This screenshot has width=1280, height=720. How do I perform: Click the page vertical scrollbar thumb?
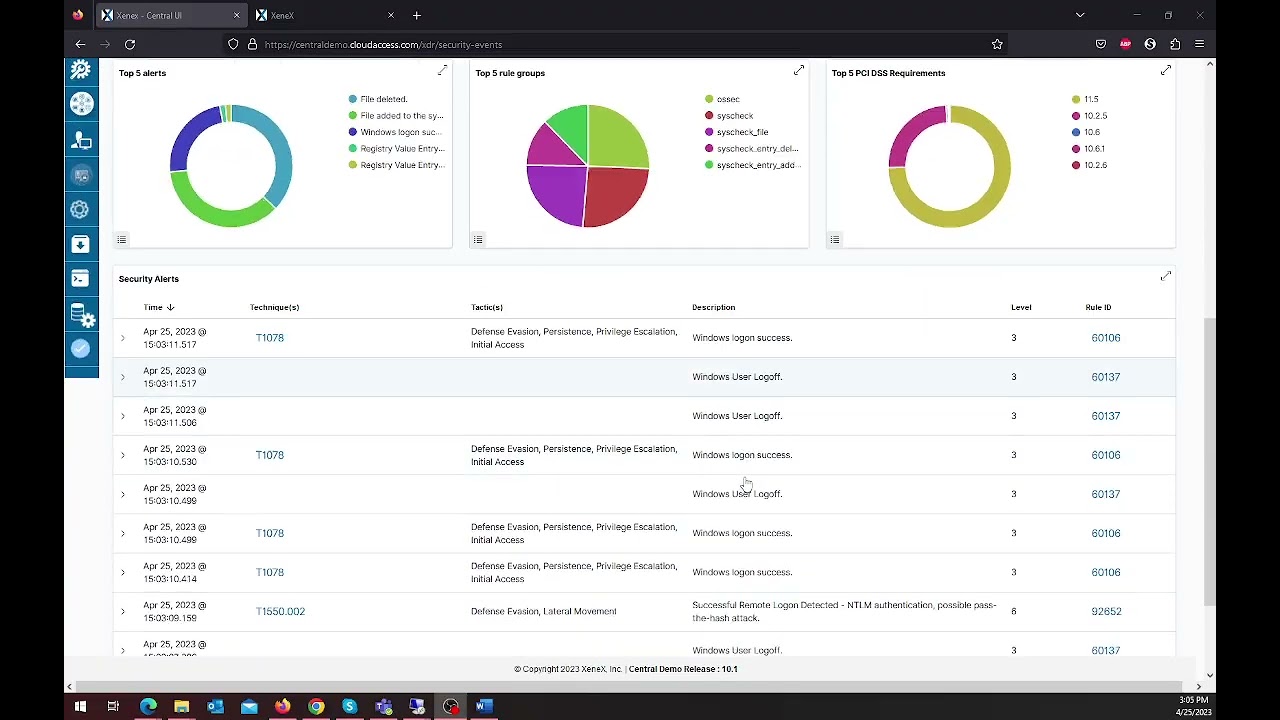(1209, 460)
